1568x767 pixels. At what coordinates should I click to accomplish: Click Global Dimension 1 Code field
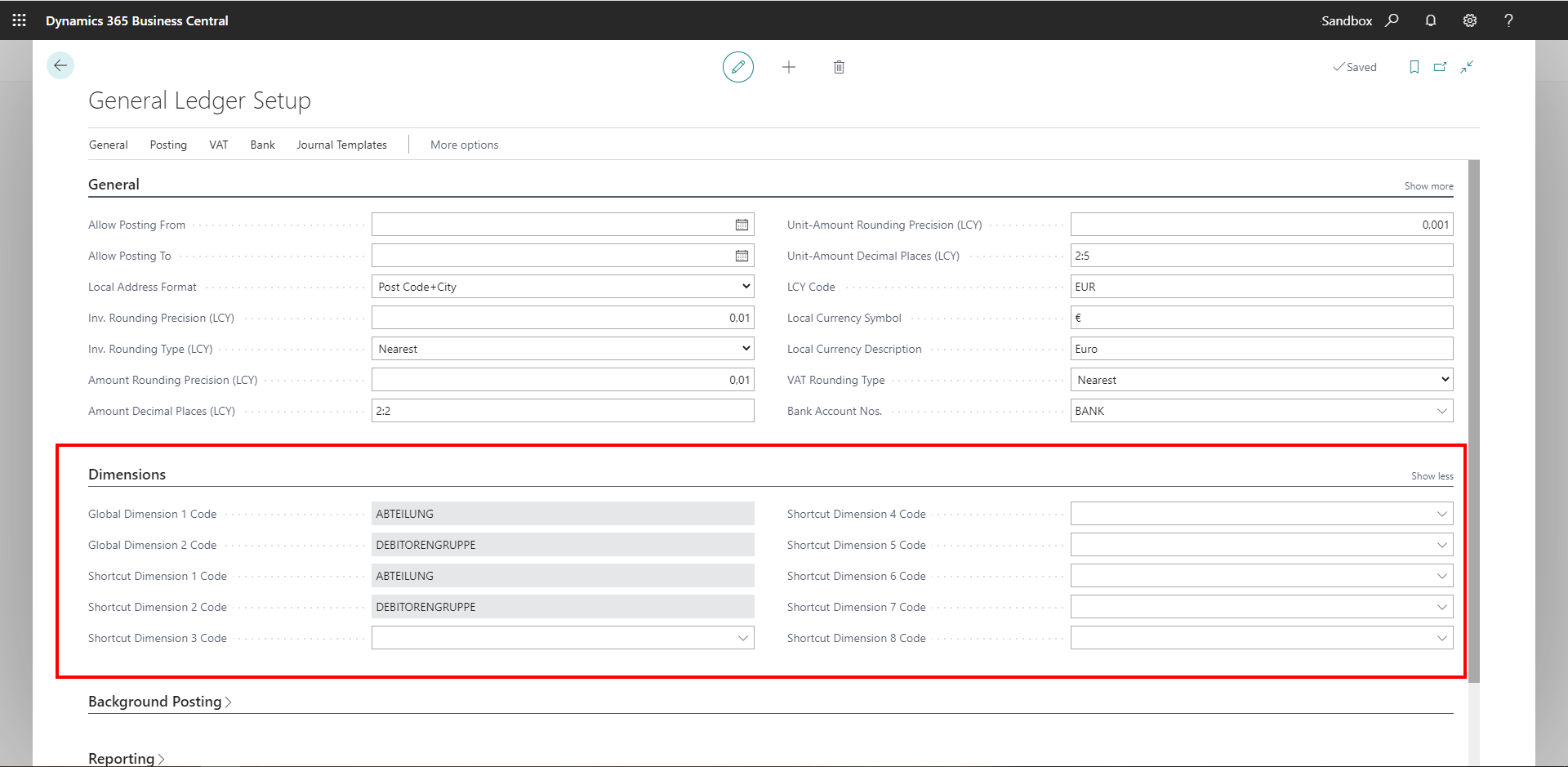[x=563, y=514]
